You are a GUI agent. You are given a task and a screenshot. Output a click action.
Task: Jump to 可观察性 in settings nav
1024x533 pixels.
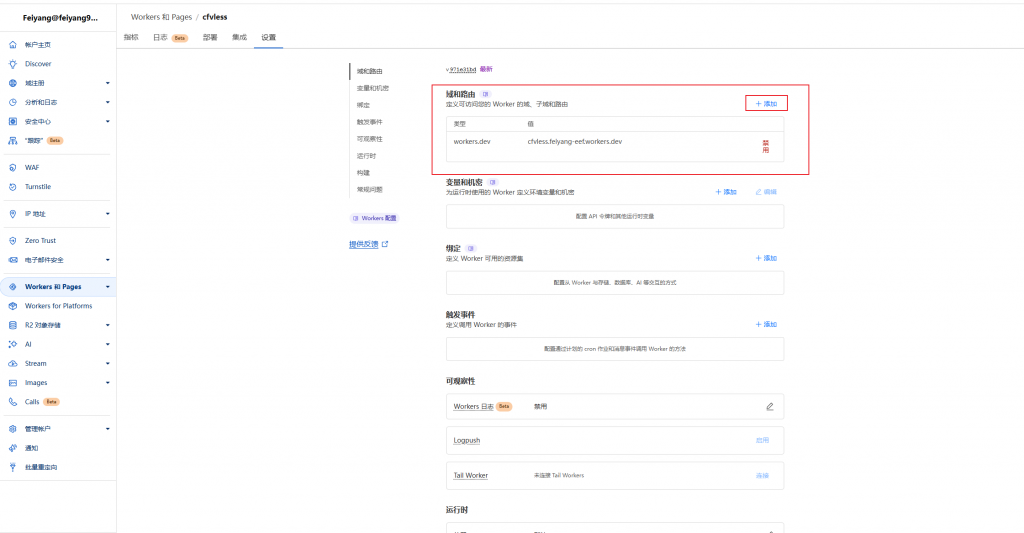click(x=370, y=139)
